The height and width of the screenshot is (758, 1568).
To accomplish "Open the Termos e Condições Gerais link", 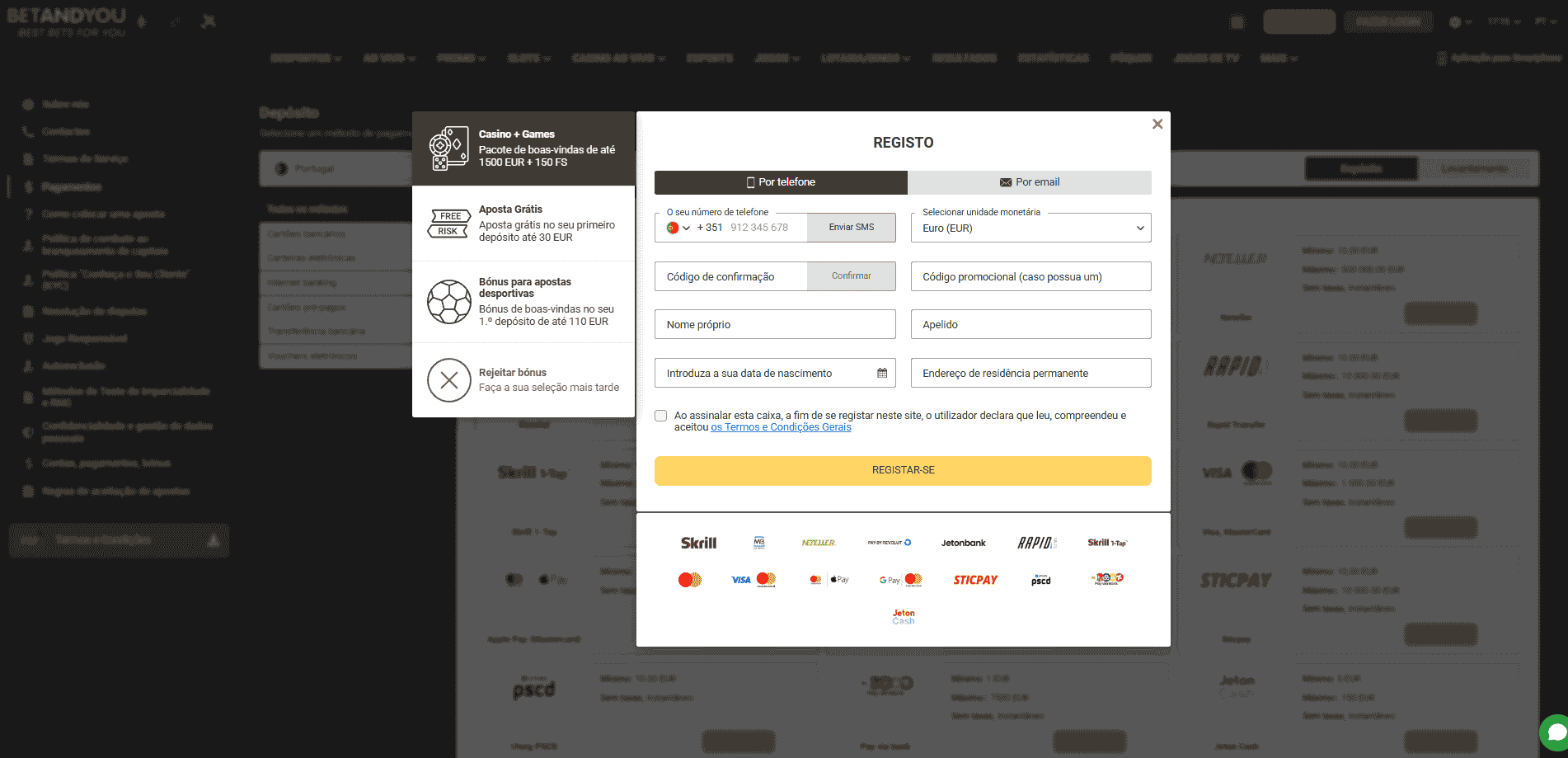I will pyautogui.click(x=781, y=427).
